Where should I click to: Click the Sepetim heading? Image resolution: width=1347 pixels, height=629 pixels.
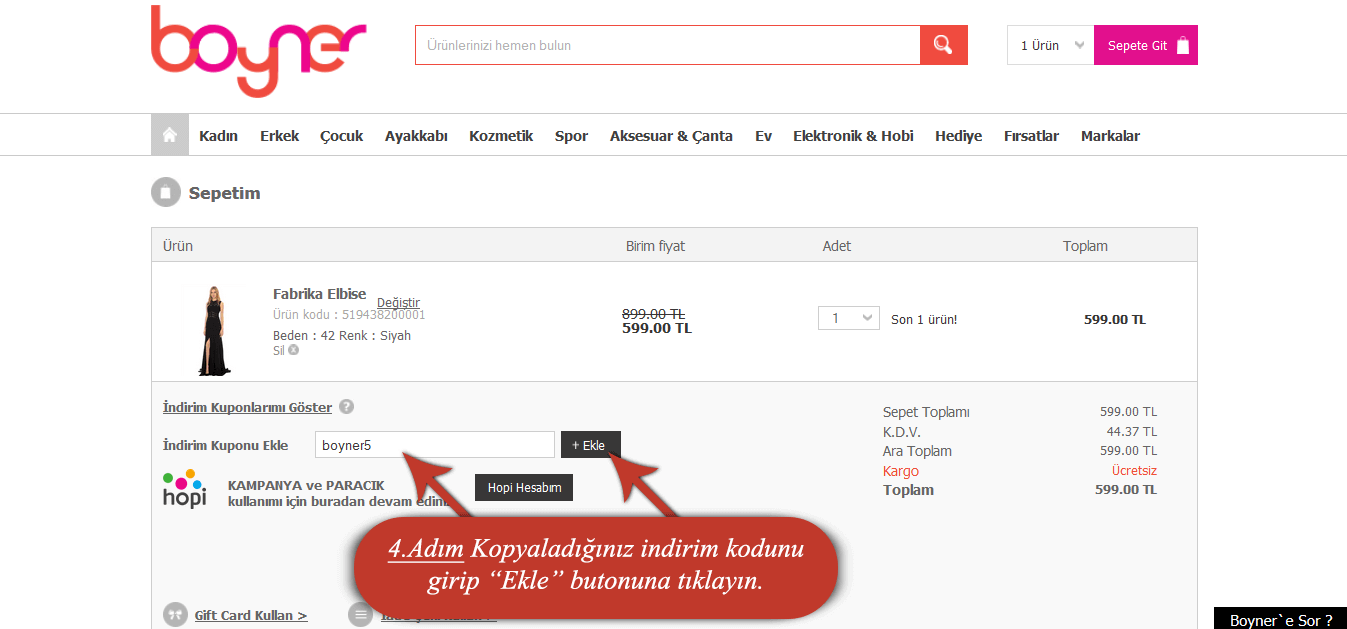point(224,193)
